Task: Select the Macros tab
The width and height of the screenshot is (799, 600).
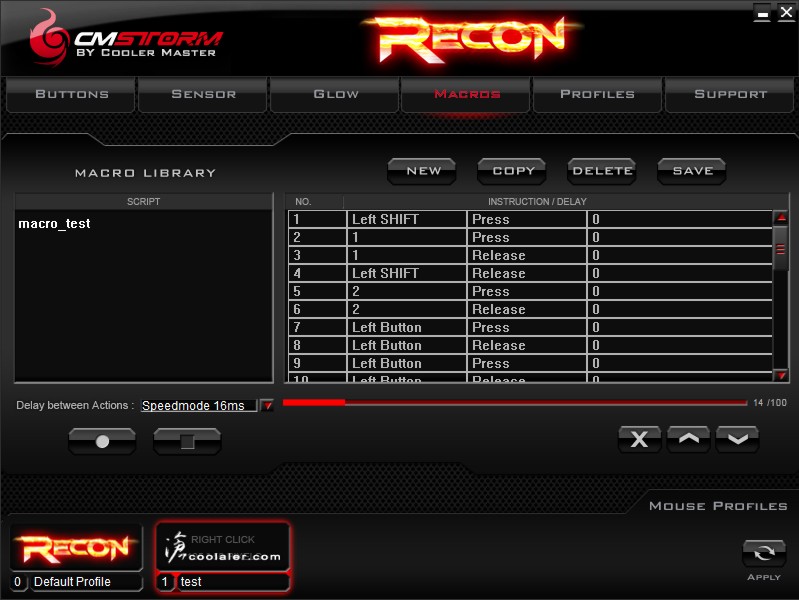Action: point(467,94)
